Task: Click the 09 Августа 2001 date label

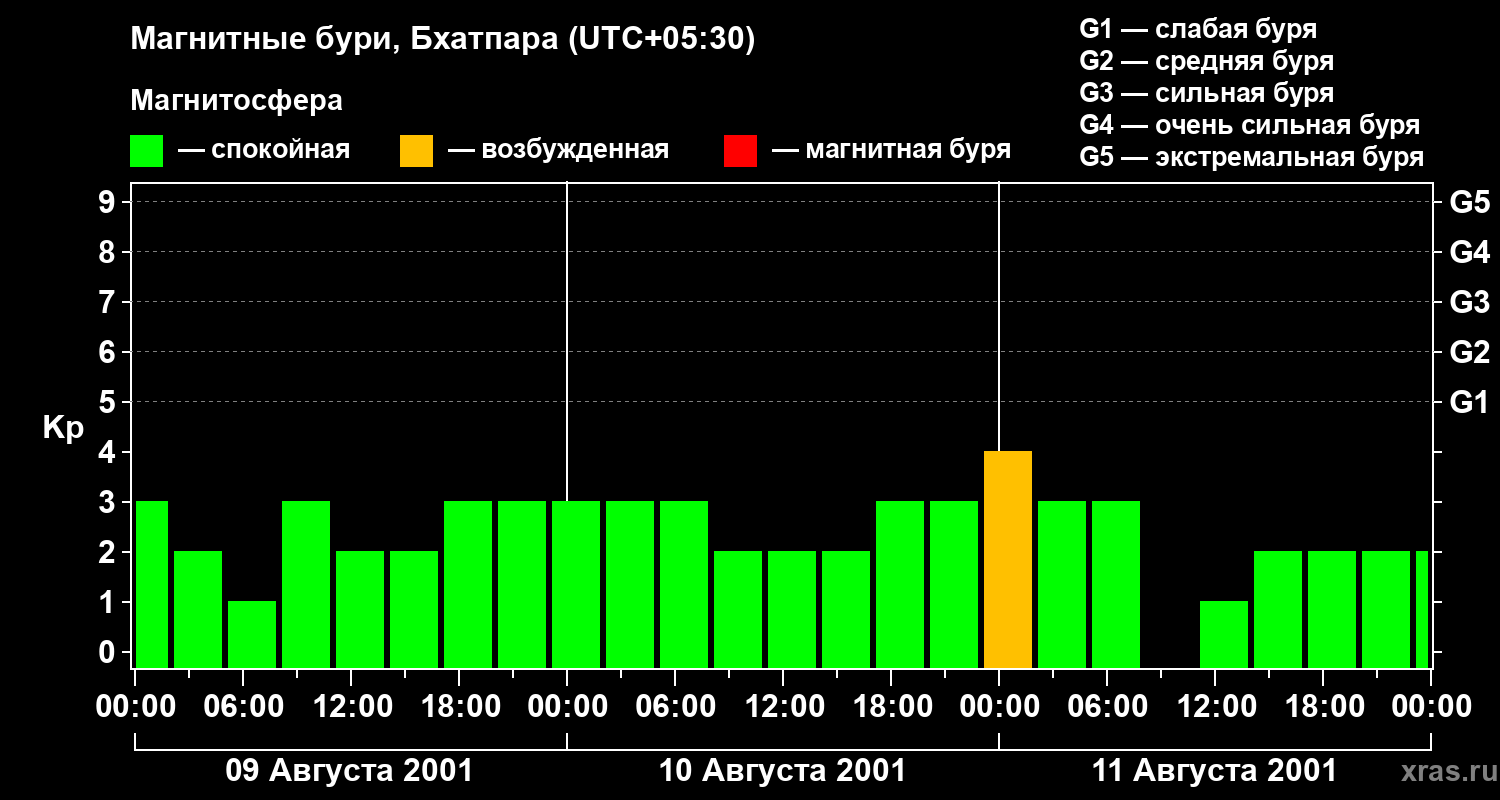Action: [349, 771]
